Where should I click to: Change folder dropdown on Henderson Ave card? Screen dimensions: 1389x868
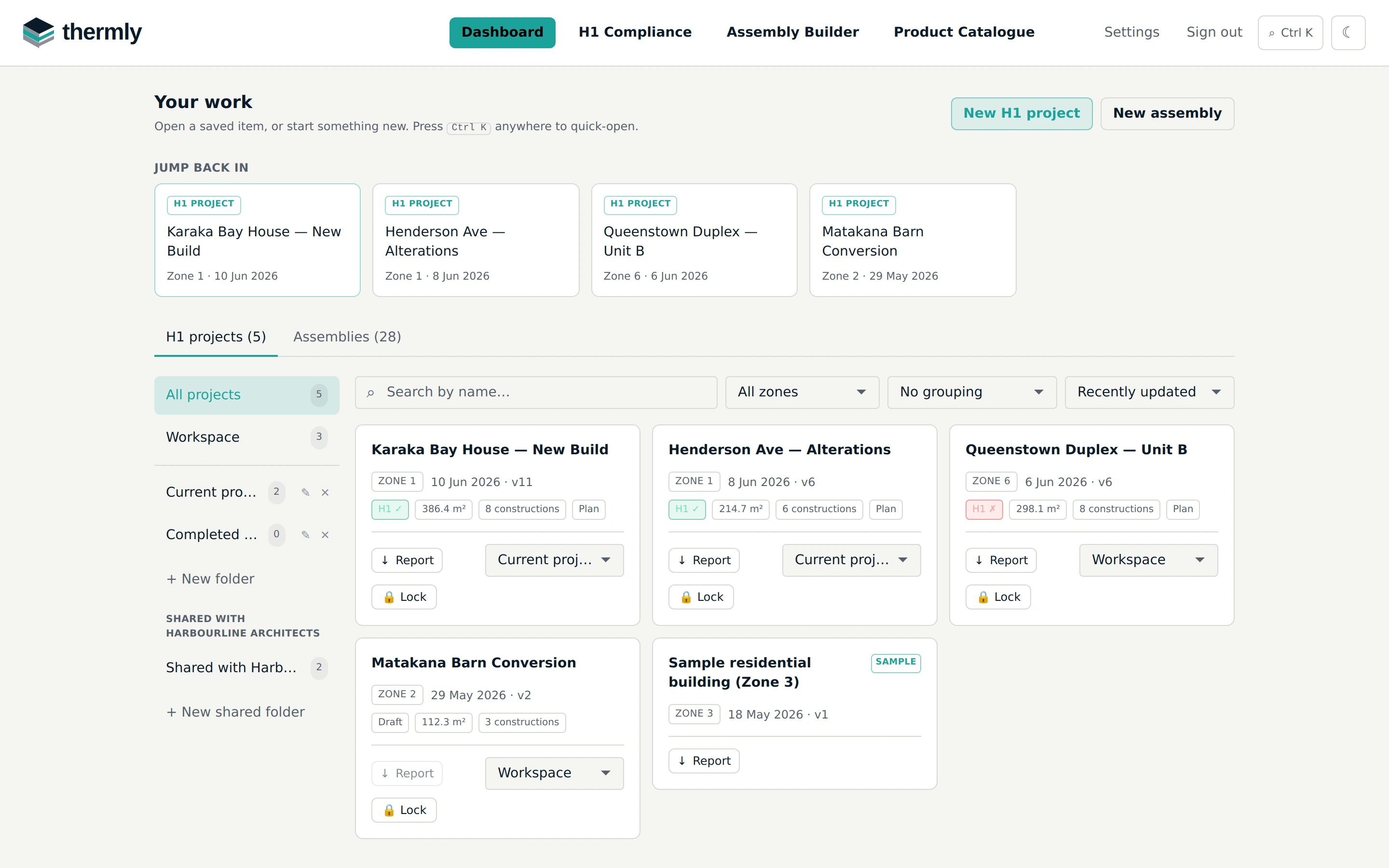851,560
